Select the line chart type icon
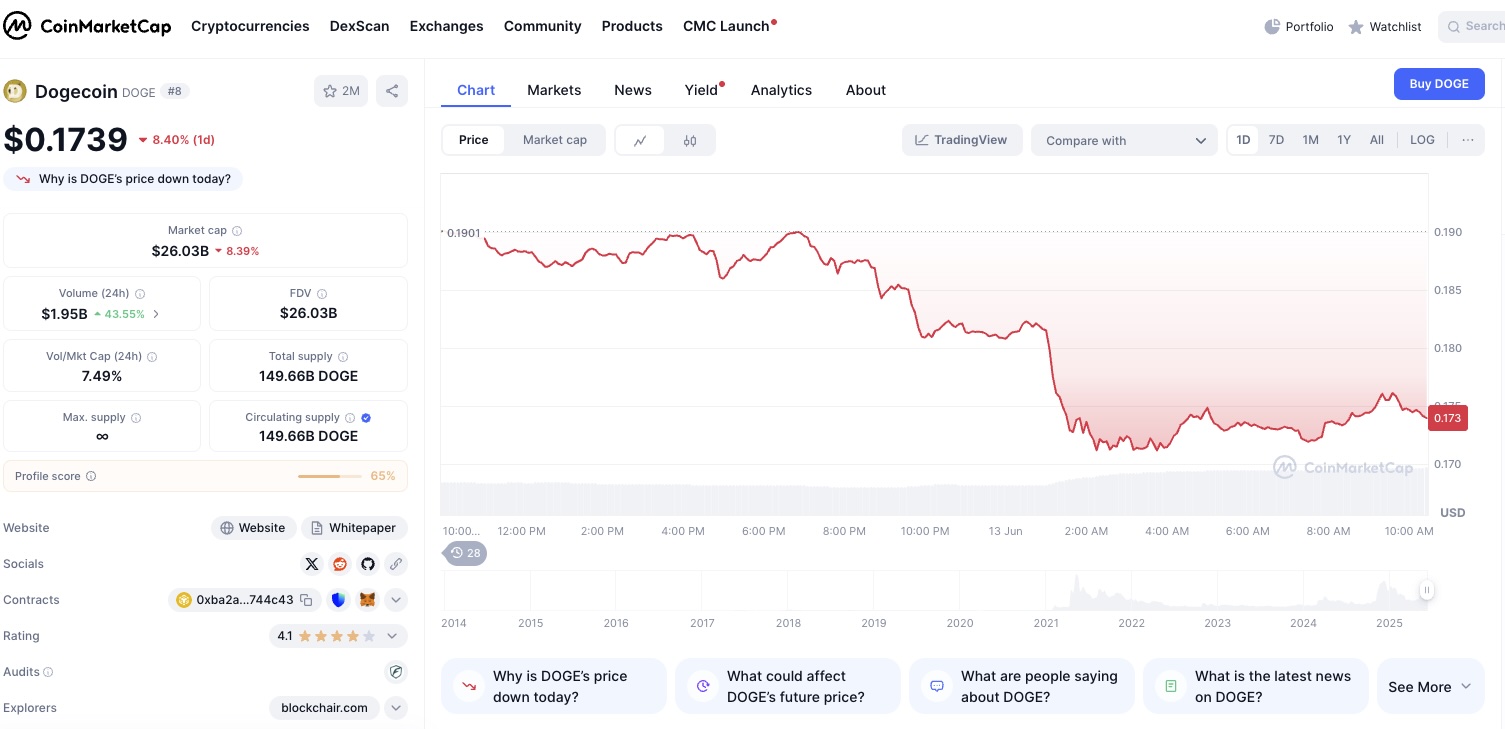Viewport: 1505px width, 729px height. 641,141
